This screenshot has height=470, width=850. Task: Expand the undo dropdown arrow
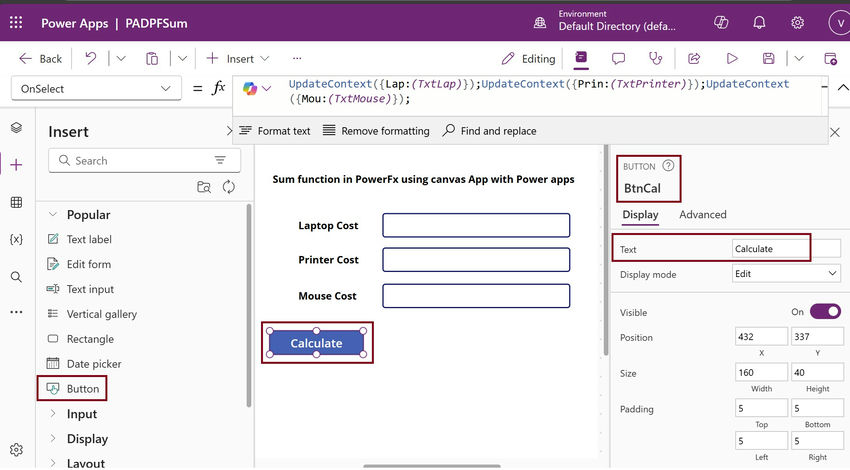coord(121,59)
